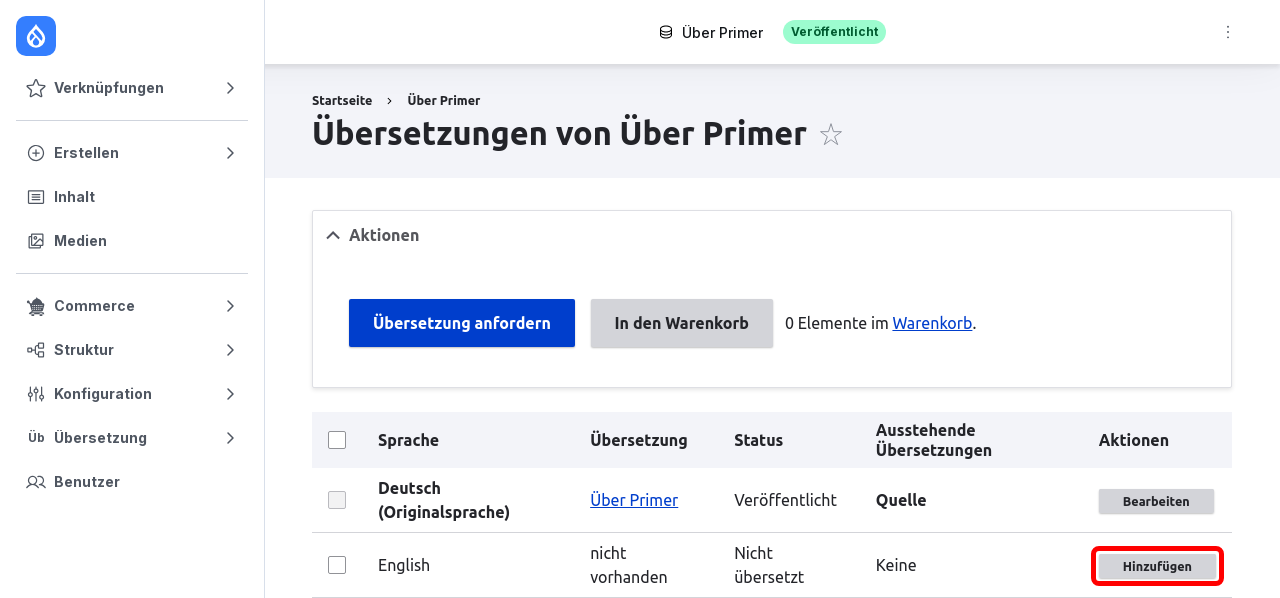Click the Über Primer breadcrumb
1280x598 pixels.
point(444,101)
